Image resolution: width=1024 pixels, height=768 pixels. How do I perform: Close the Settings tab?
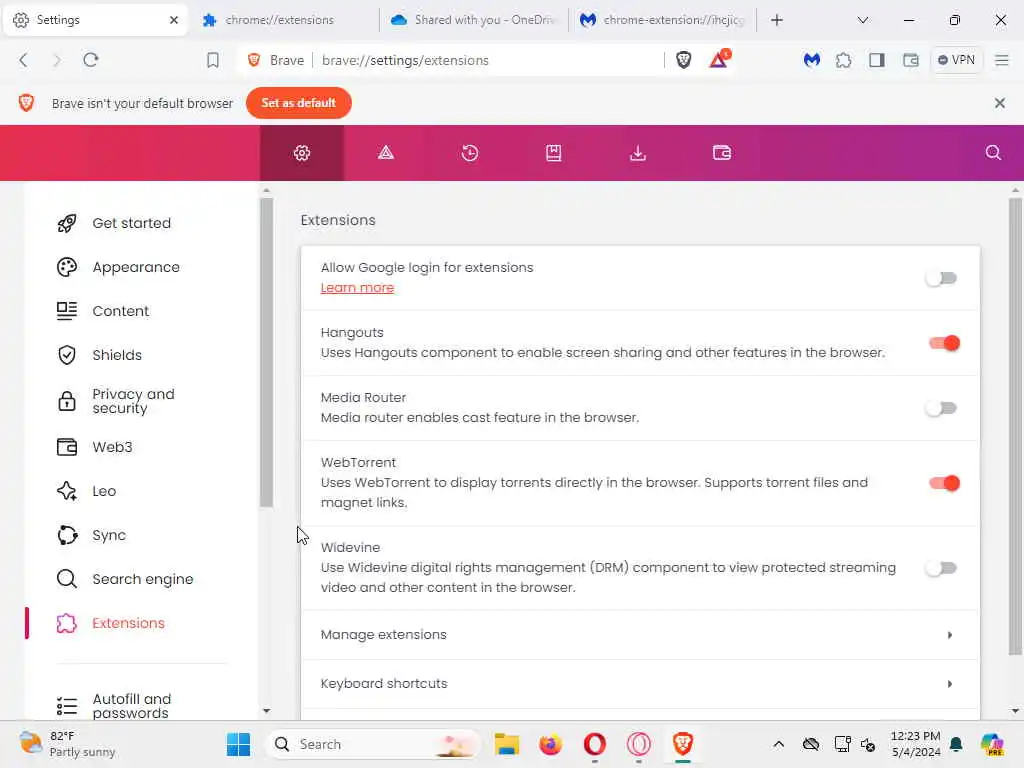174,20
